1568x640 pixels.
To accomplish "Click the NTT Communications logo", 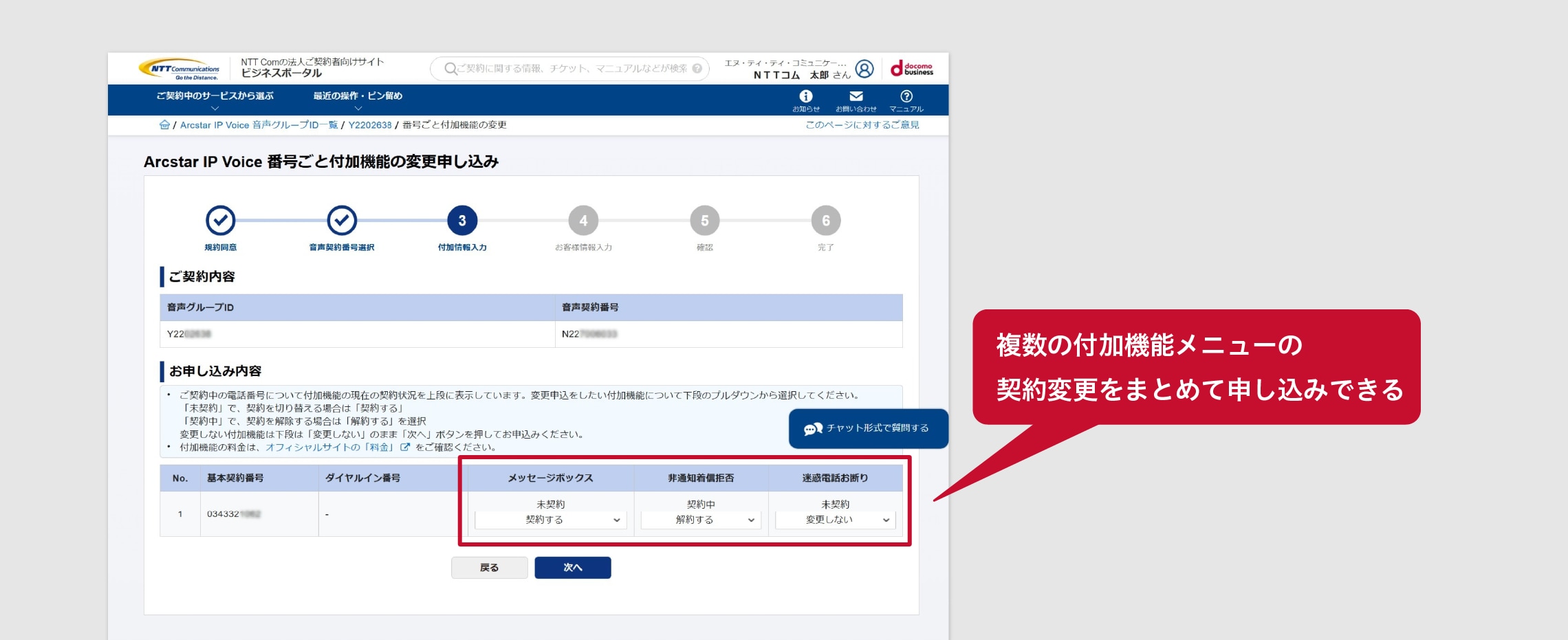I will pyautogui.click(x=180, y=69).
